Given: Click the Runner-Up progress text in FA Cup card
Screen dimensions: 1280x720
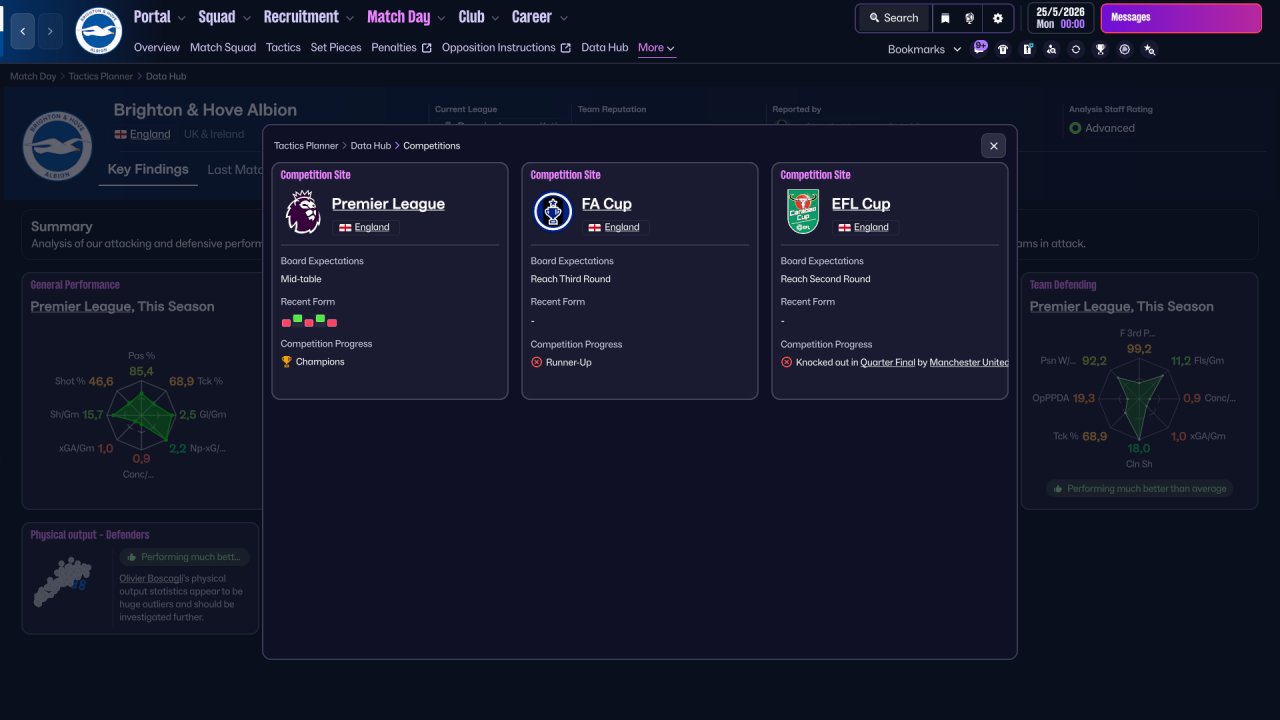Looking at the screenshot, I should pos(569,363).
